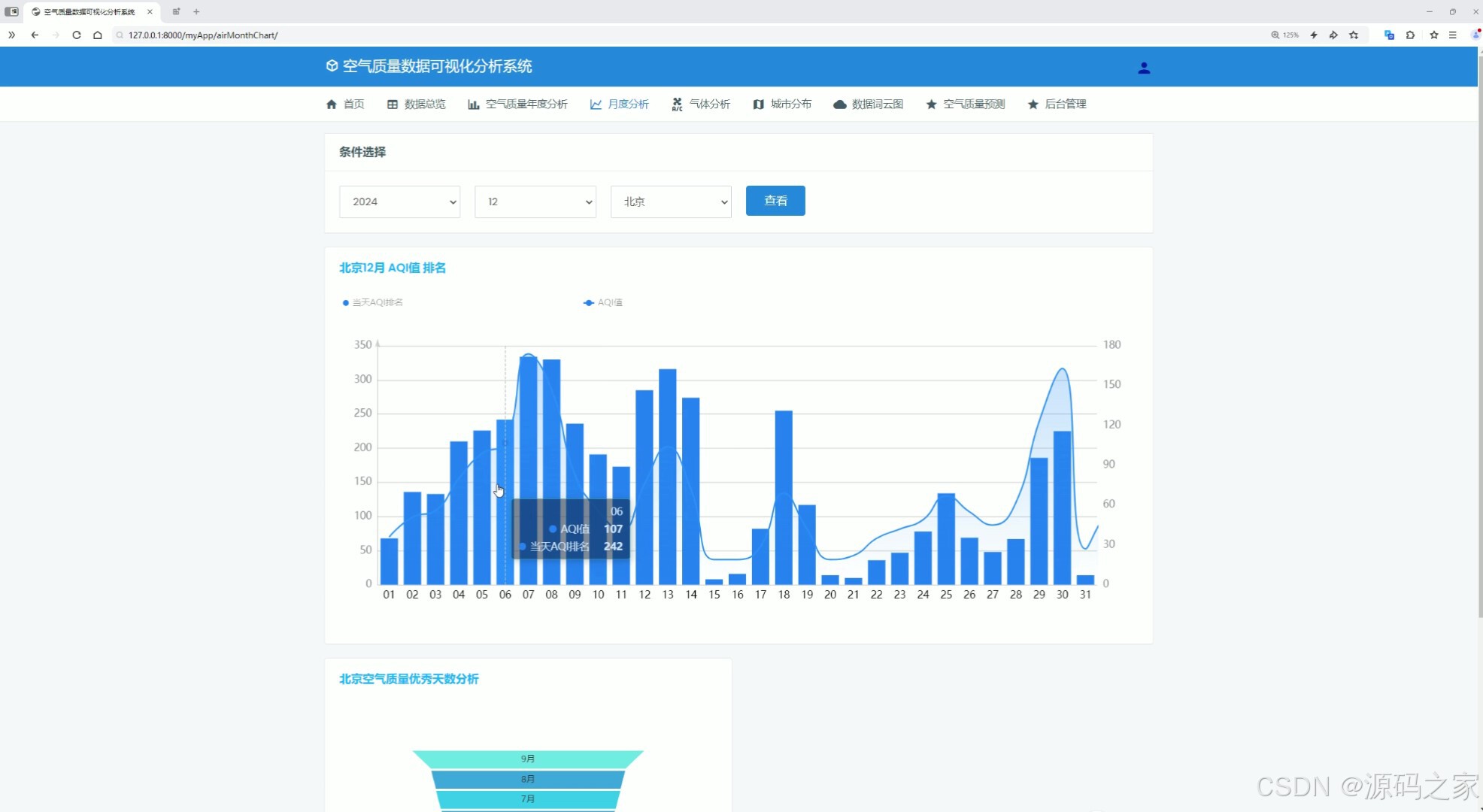Click the user profile icon in header
Screen dimensions: 1483x812
click(1144, 68)
